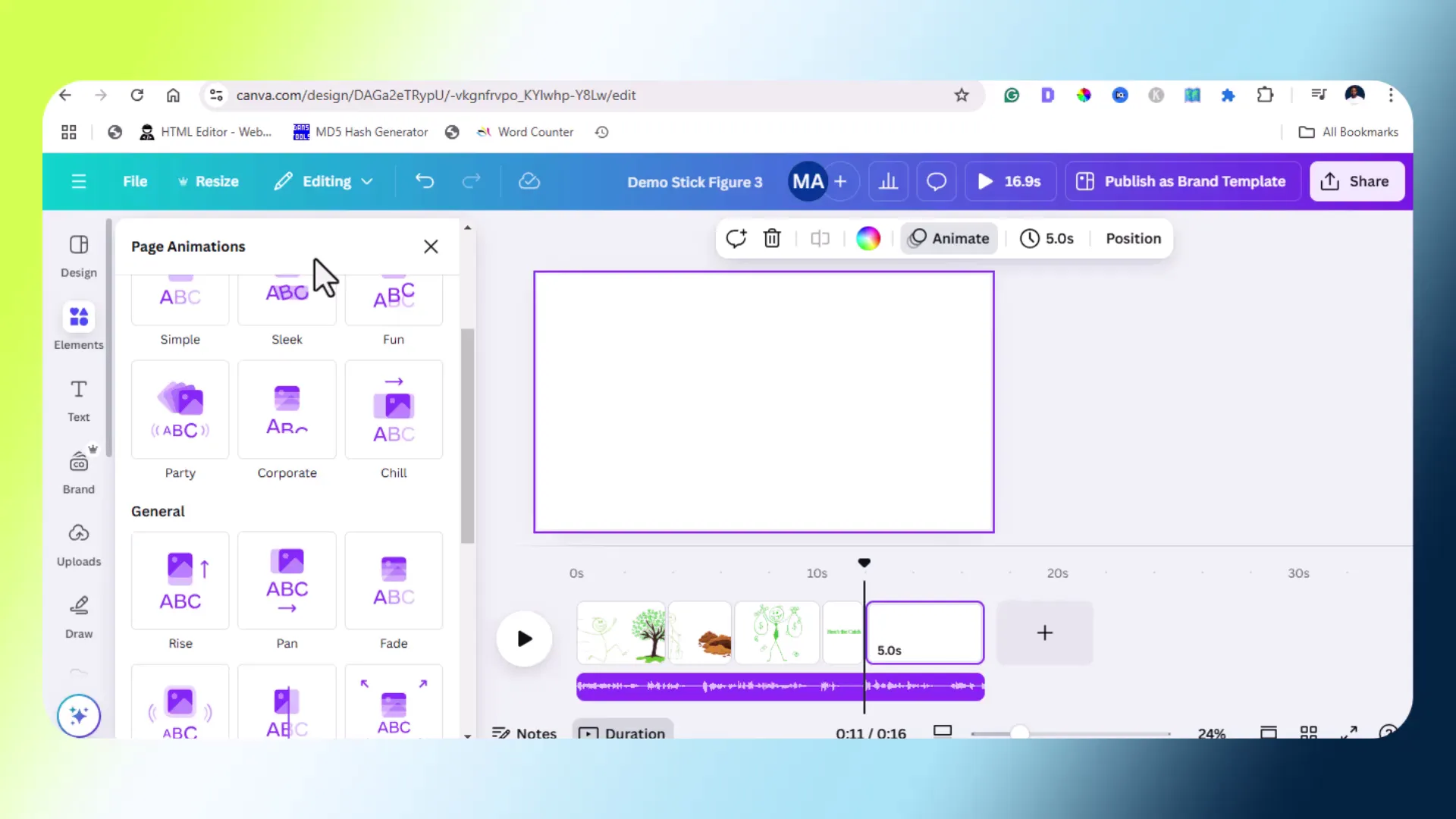Image resolution: width=1456 pixels, height=819 pixels.
Task: Add a comment with the refresh-plus icon
Action: click(736, 238)
